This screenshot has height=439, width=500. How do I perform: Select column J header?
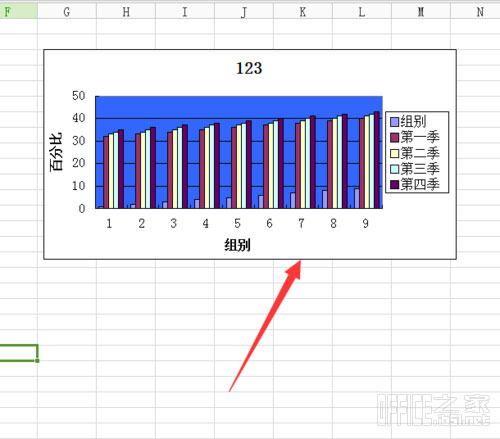[244, 12]
